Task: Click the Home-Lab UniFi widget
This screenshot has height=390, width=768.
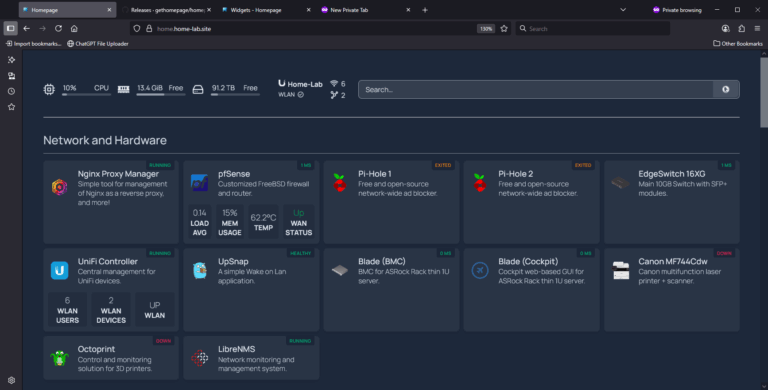Action: [312, 89]
